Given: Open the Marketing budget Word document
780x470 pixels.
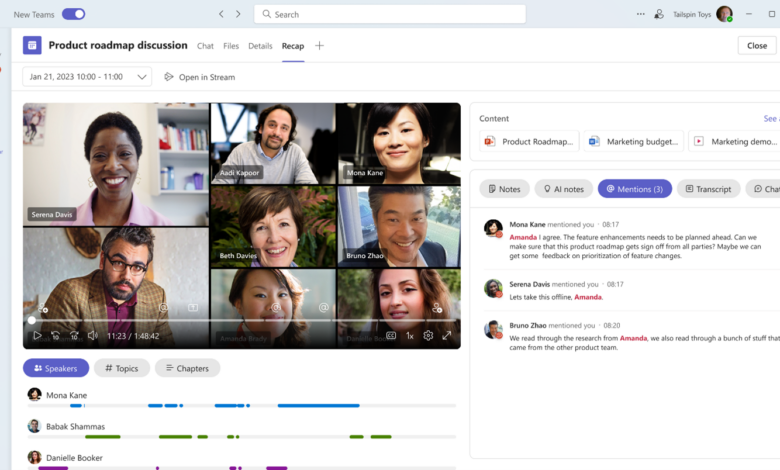Looking at the screenshot, I should (634, 141).
